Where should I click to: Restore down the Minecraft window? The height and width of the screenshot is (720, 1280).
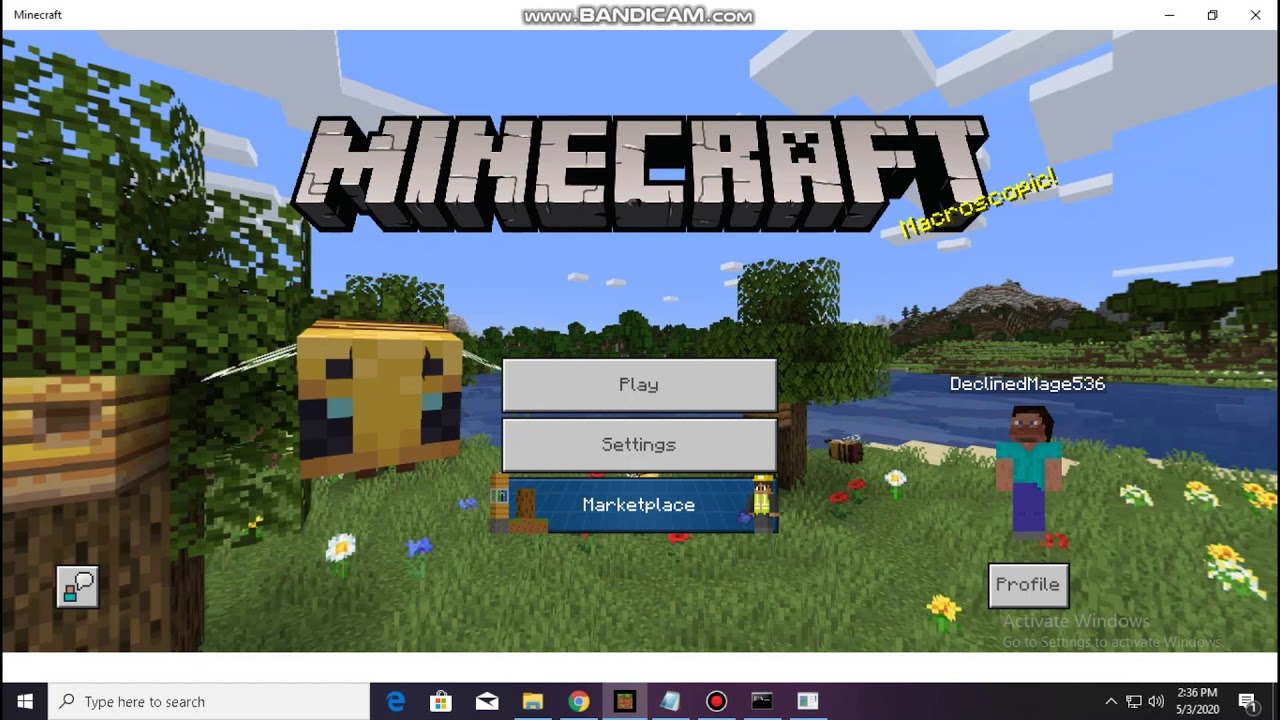coord(1212,15)
